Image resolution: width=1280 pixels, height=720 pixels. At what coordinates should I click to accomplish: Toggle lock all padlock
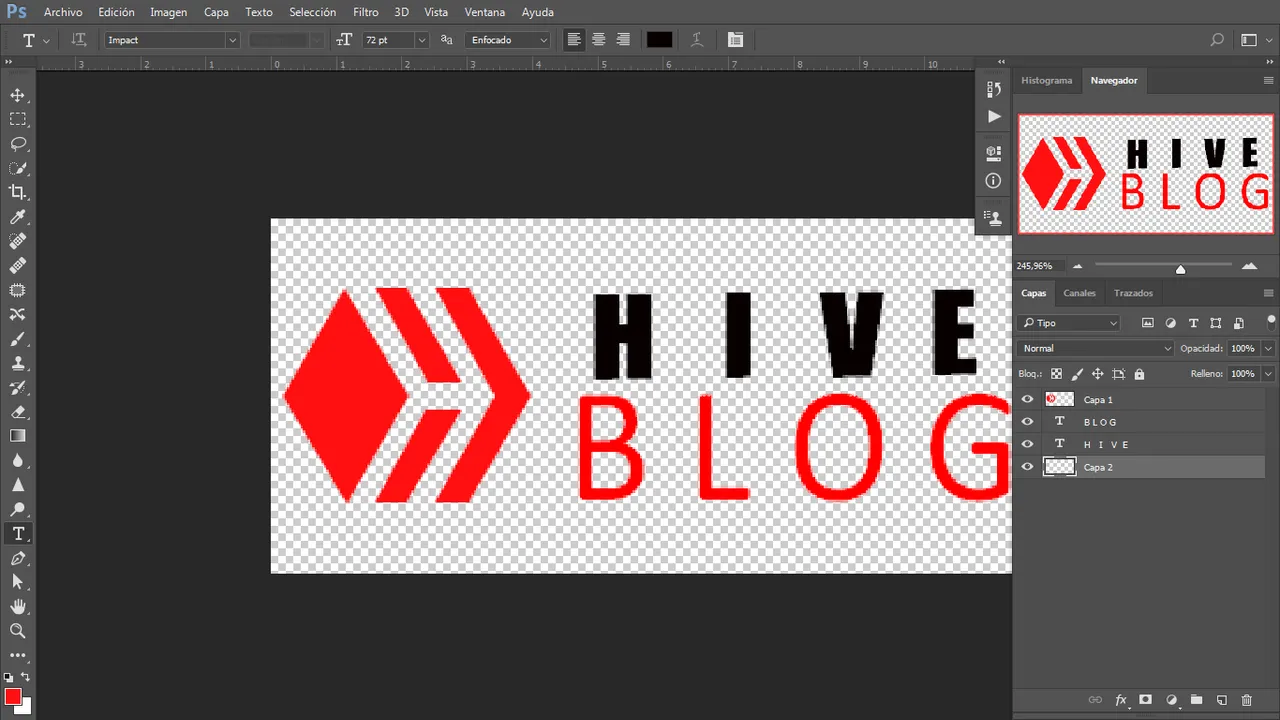pyautogui.click(x=1139, y=374)
